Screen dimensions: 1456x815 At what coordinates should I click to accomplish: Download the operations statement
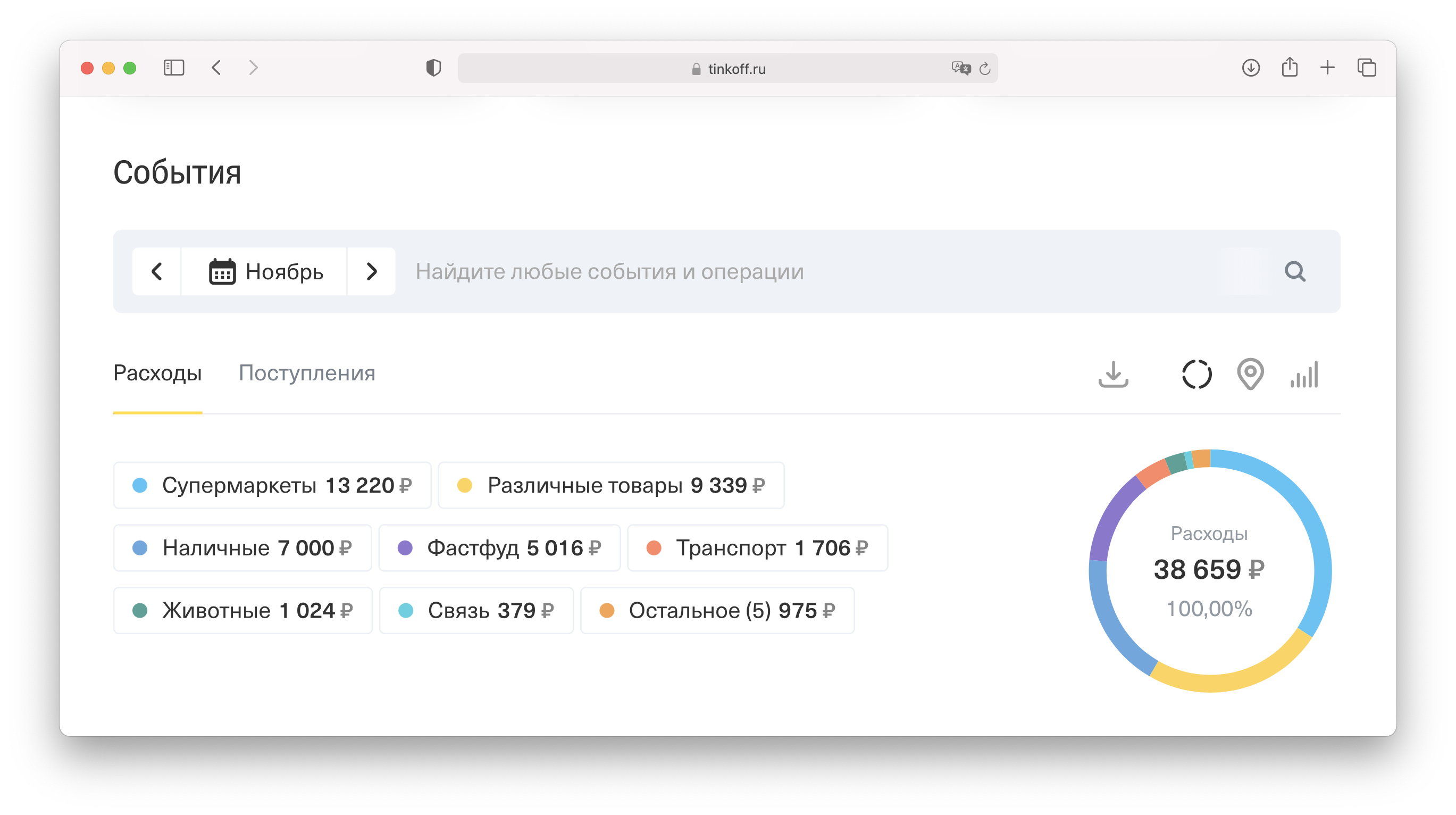1114,375
